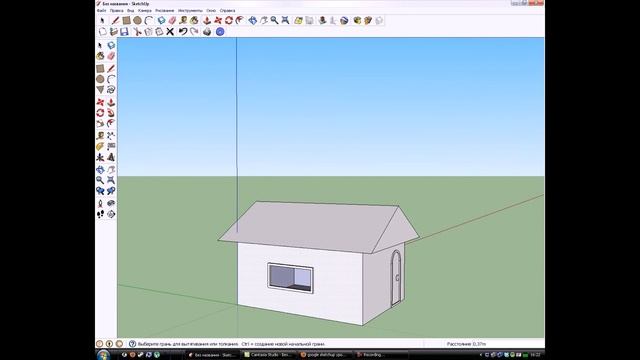Select the Protractor tool in left palette
The width and height of the screenshot is (640, 360).
click(x=100, y=146)
